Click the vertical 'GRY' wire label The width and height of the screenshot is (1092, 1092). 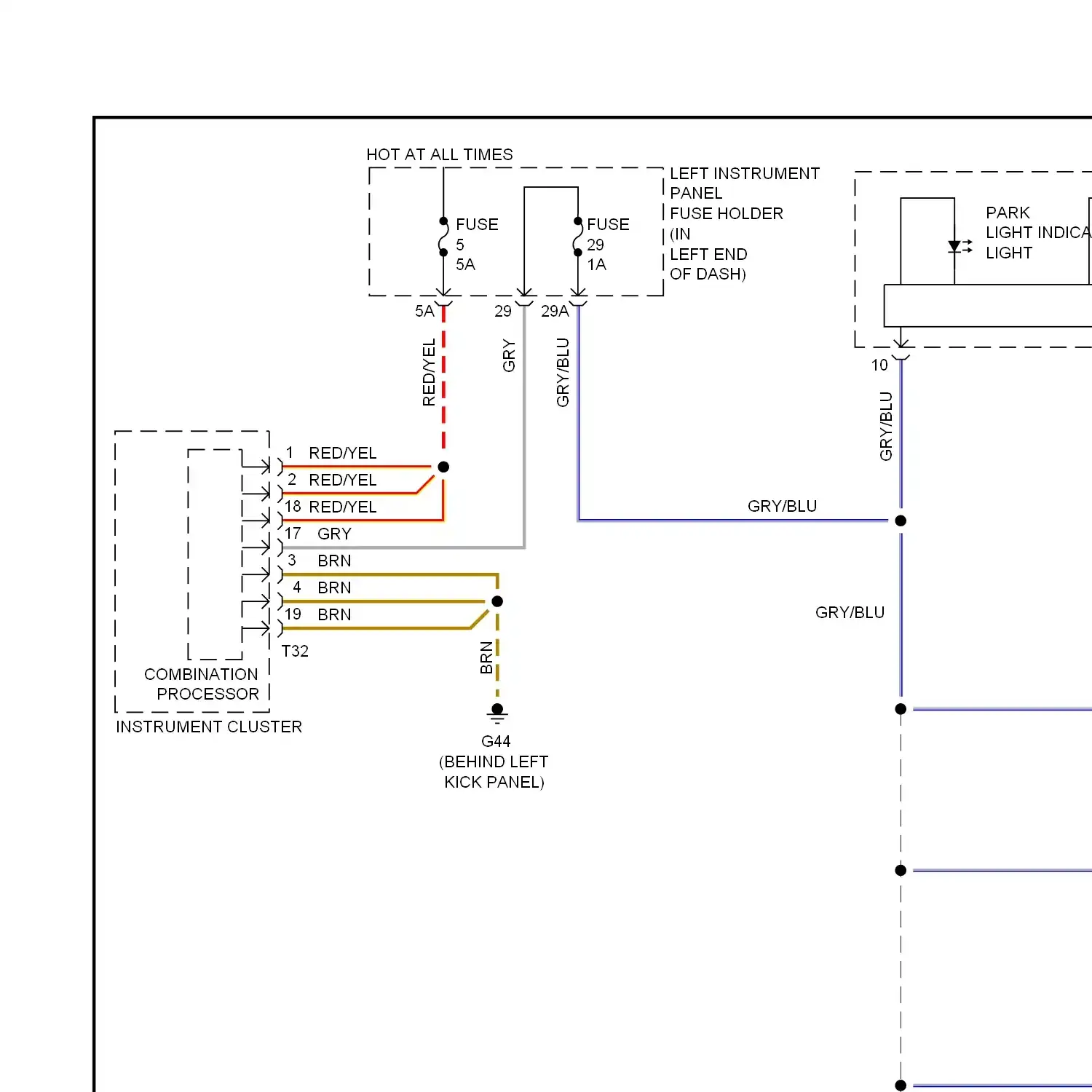pos(509,356)
